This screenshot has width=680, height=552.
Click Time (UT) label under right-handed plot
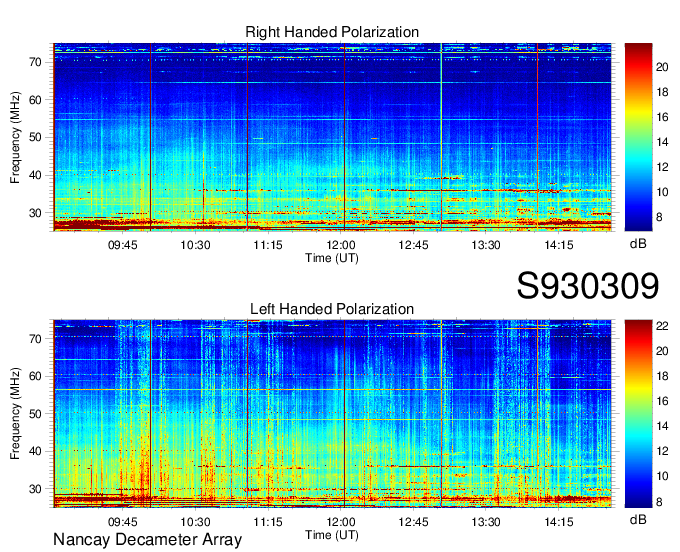coord(332,258)
